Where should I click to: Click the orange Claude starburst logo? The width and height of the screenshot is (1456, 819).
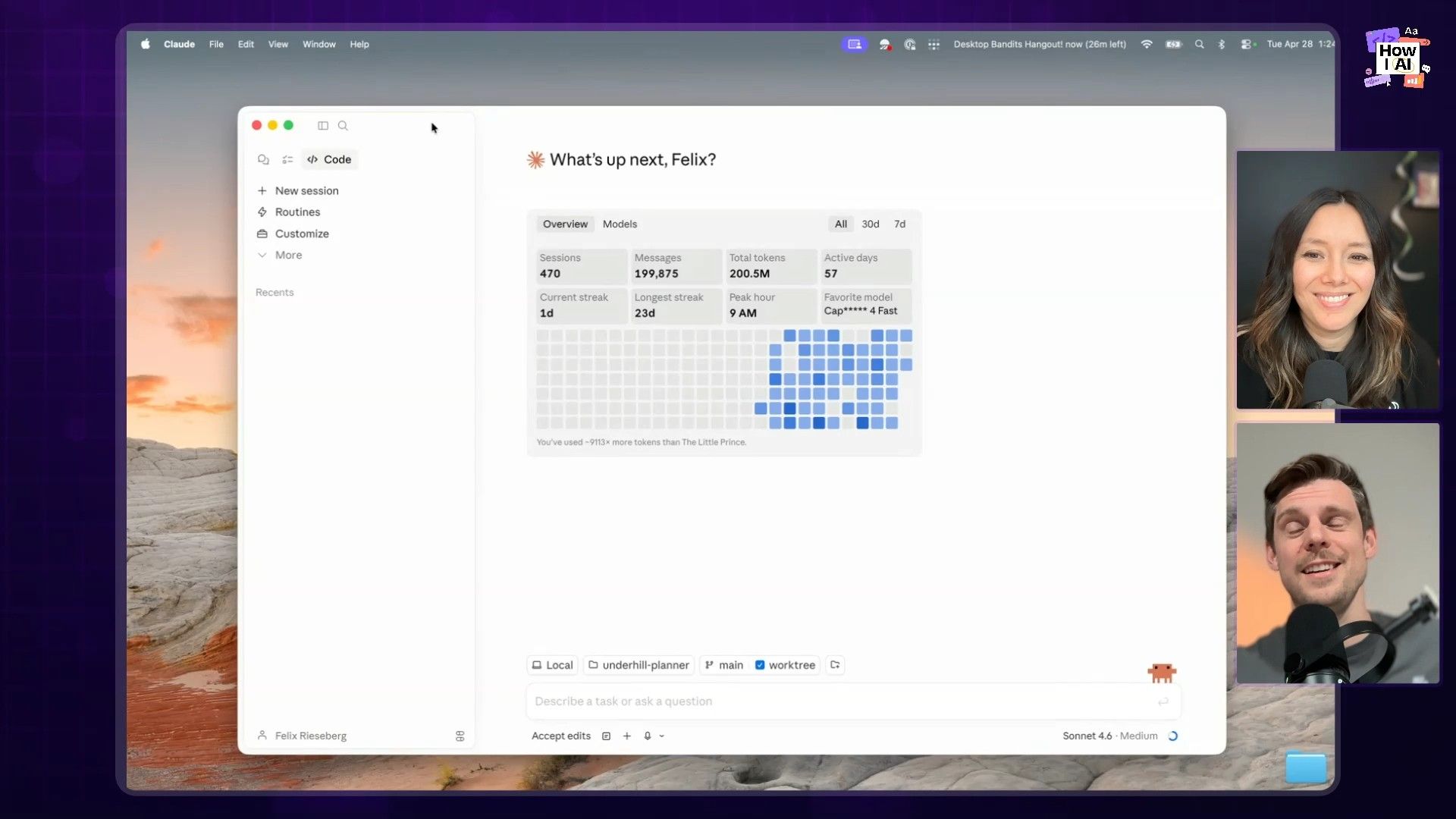535,160
